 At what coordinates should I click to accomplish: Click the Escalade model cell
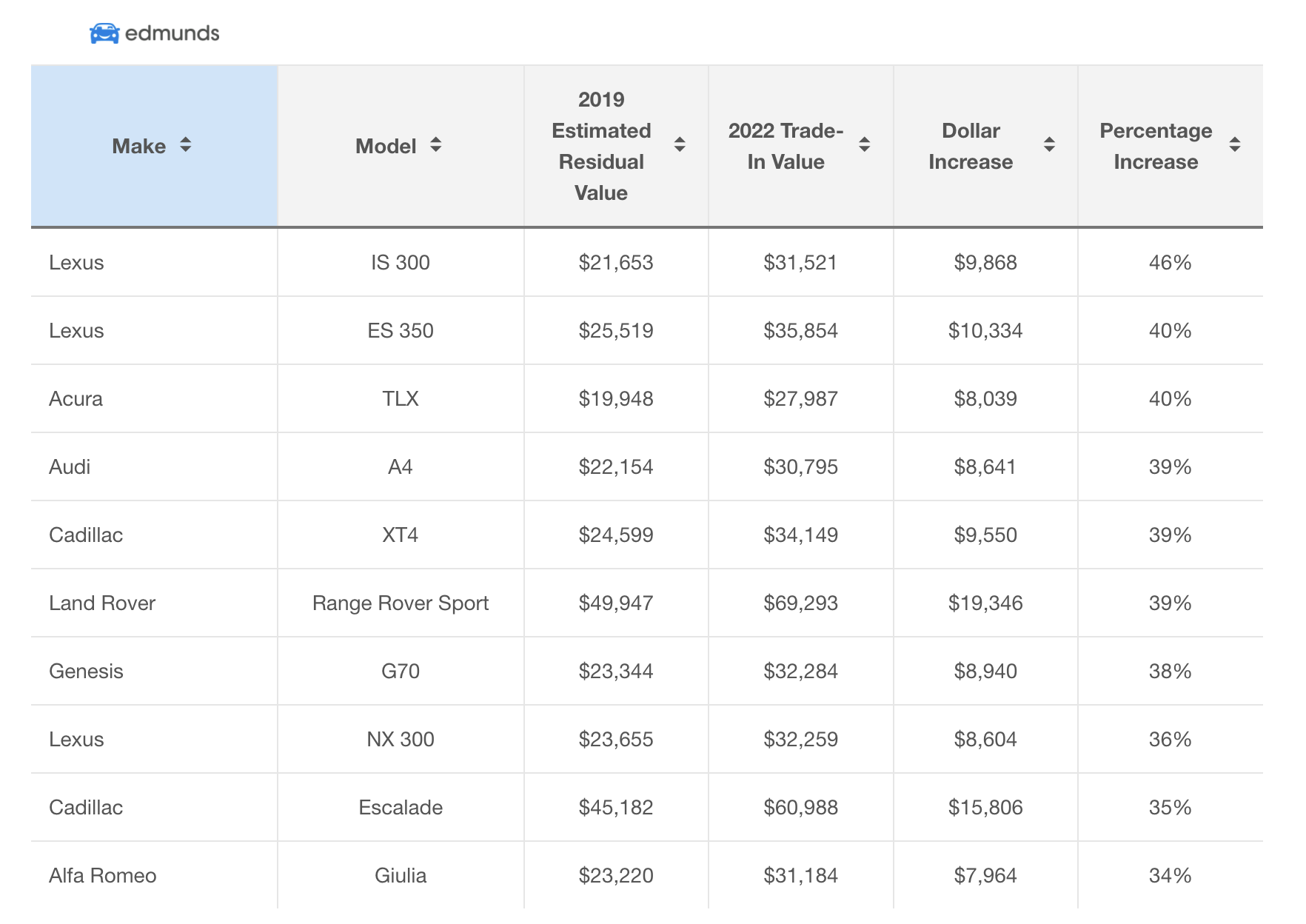click(401, 808)
